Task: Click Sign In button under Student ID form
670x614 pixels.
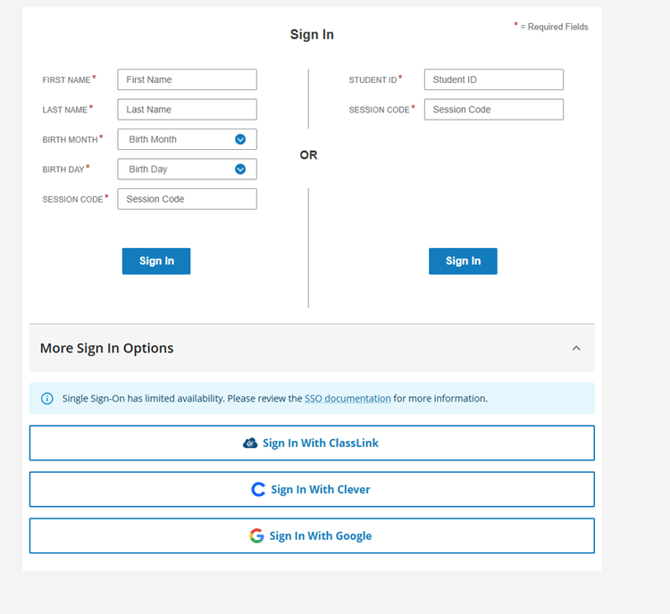Action: point(463,261)
